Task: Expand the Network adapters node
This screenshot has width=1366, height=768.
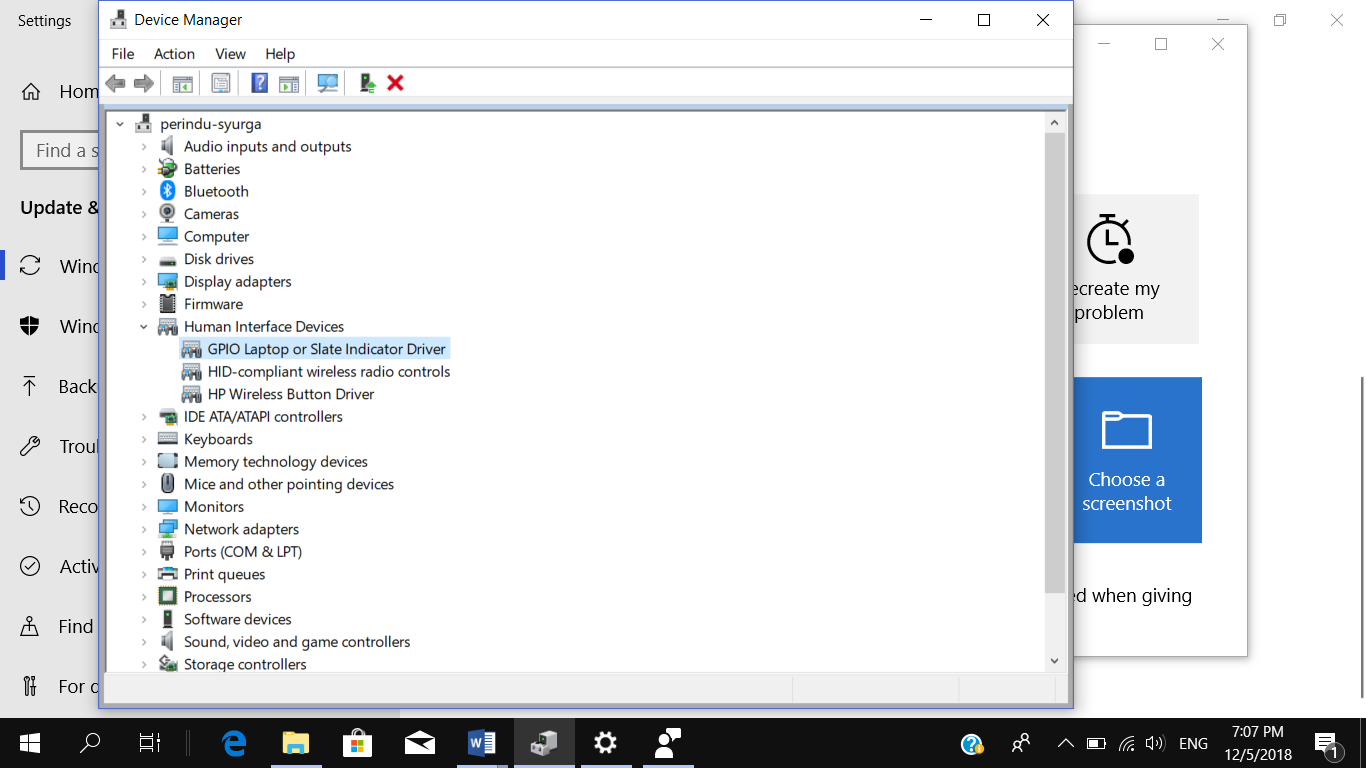Action: click(144, 529)
